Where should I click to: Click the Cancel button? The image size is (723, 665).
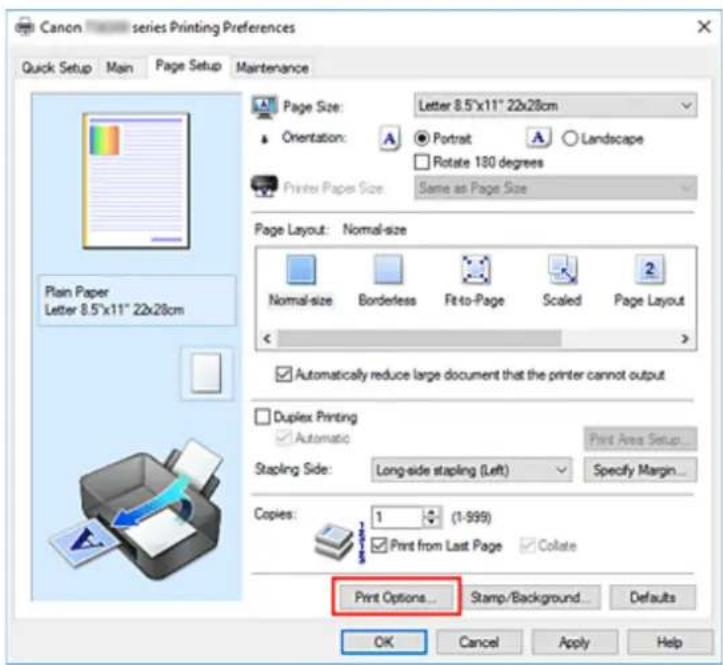479,642
